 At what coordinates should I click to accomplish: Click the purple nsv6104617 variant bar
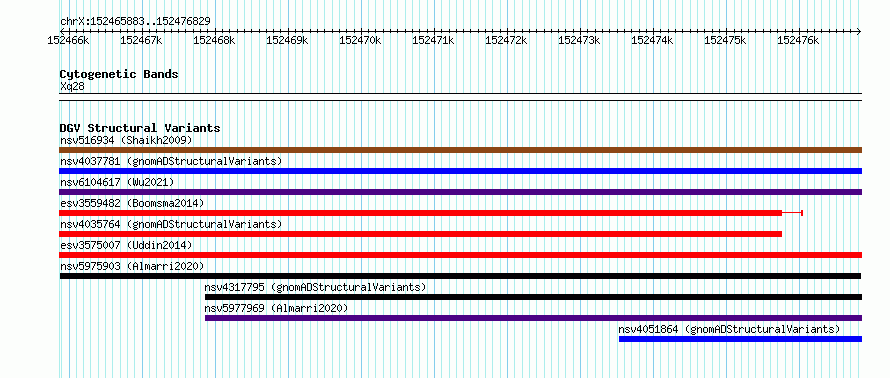pyautogui.click(x=460, y=192)
